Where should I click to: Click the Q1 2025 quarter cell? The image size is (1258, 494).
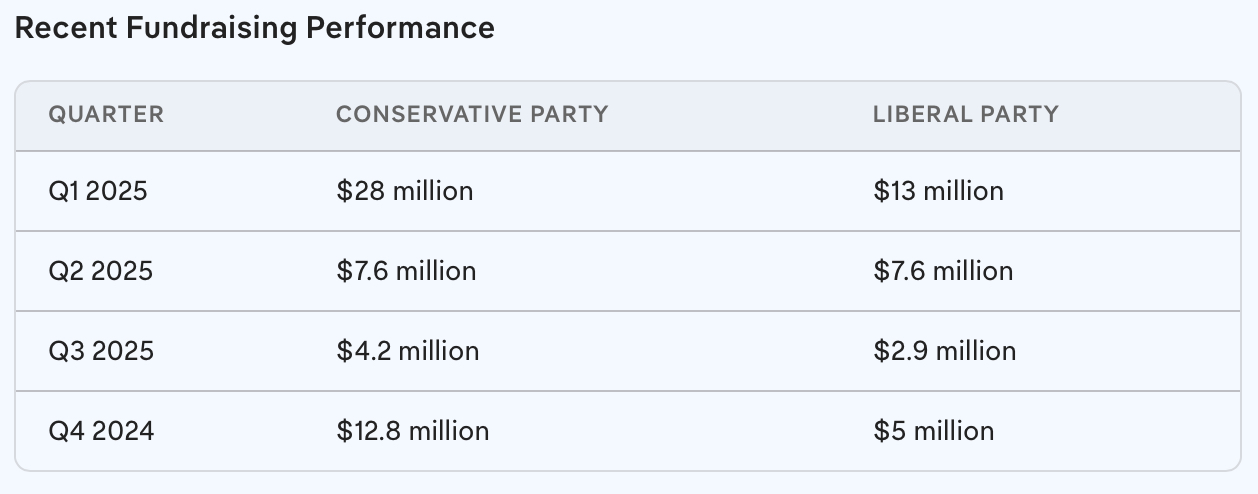pos(98,191)
